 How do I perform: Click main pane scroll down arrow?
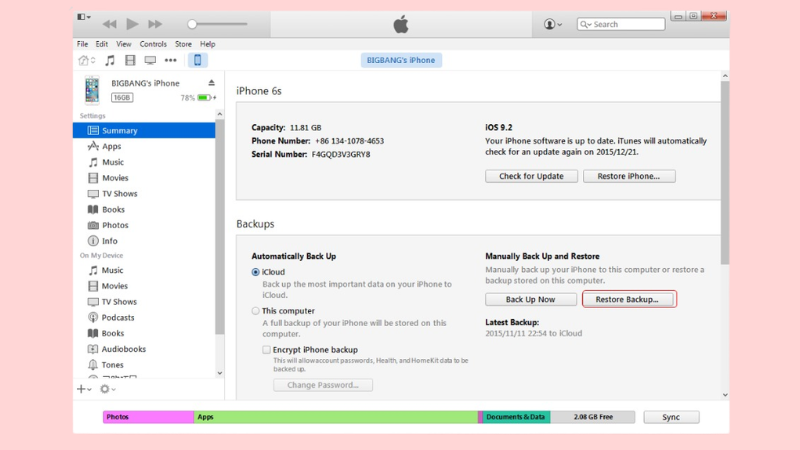725,395
